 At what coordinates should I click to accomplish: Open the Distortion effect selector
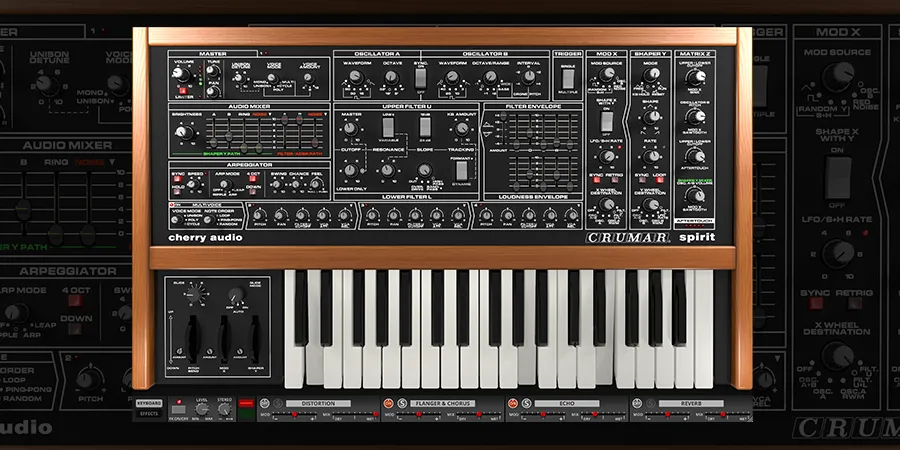pos(318,404)
